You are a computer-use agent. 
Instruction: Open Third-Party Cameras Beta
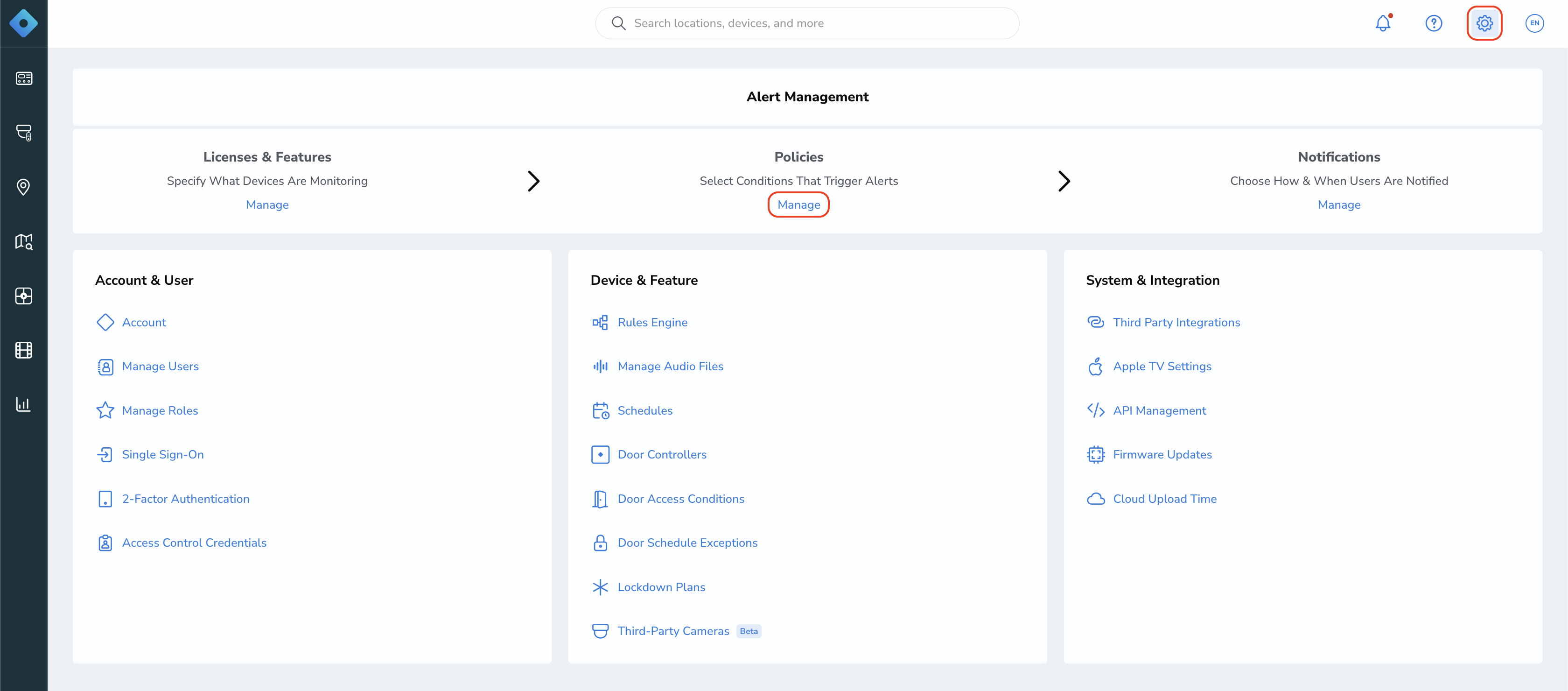tap(676, 631)
